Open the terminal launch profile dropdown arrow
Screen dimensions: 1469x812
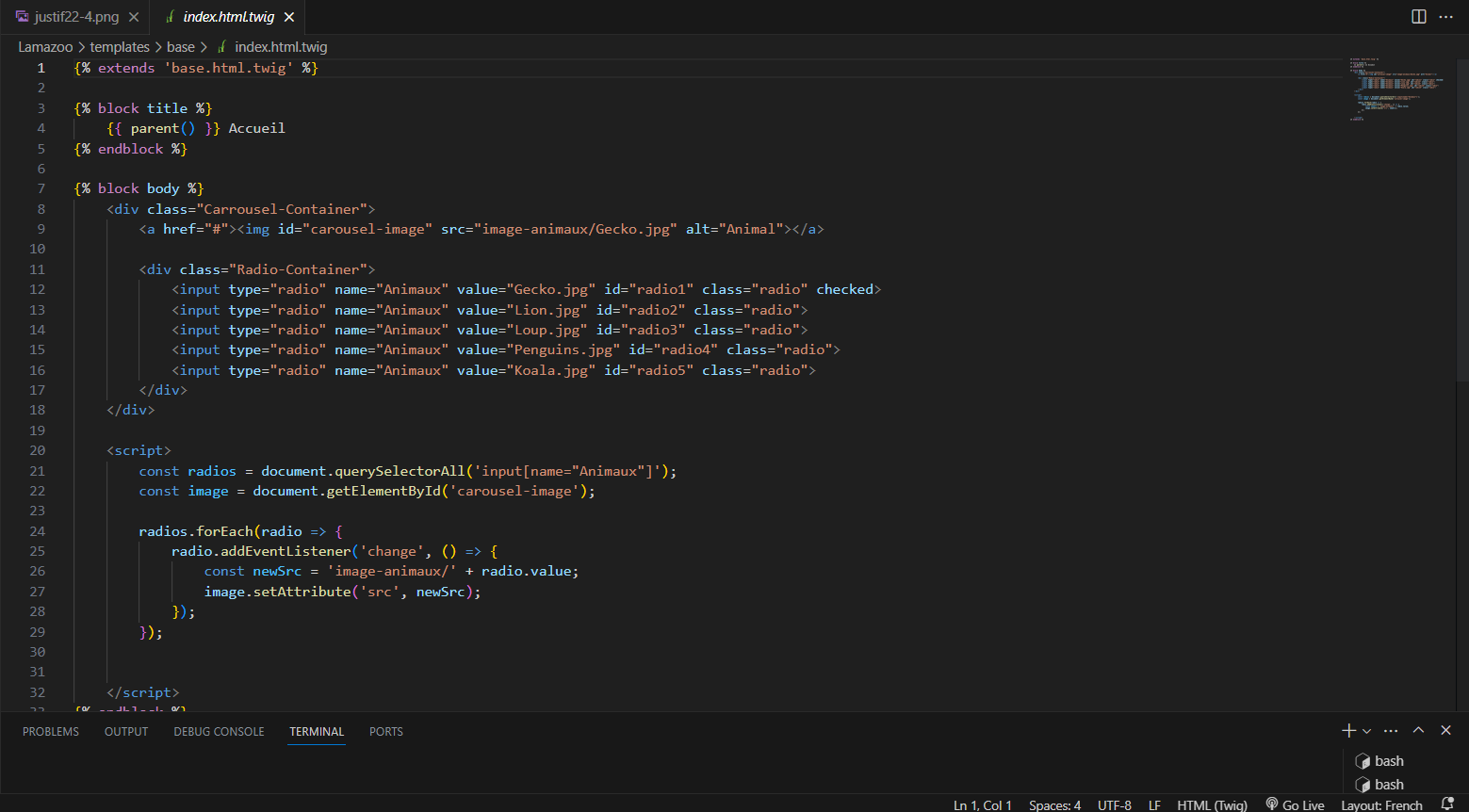point(1367,731)
